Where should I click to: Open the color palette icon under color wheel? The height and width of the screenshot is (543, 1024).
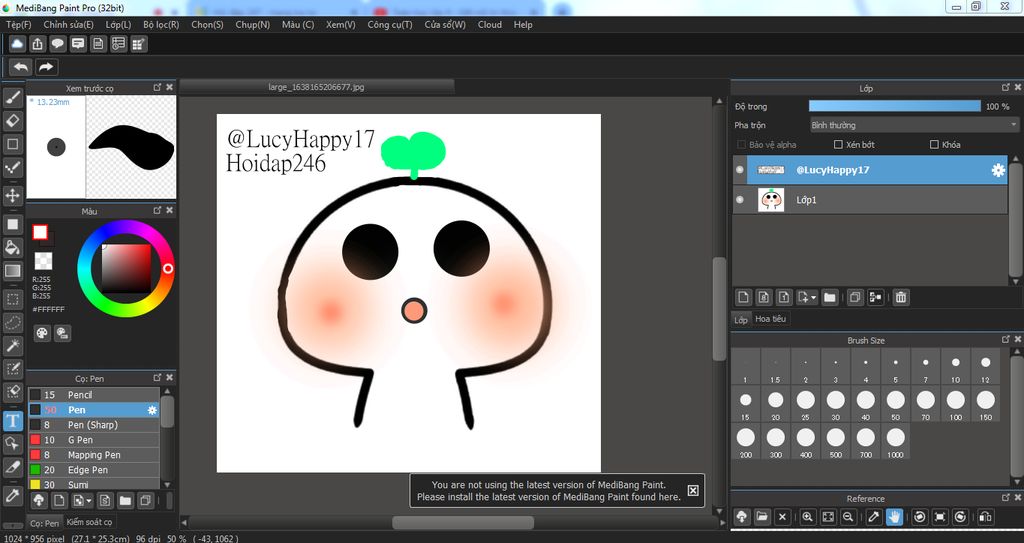(x=42, y=333)
